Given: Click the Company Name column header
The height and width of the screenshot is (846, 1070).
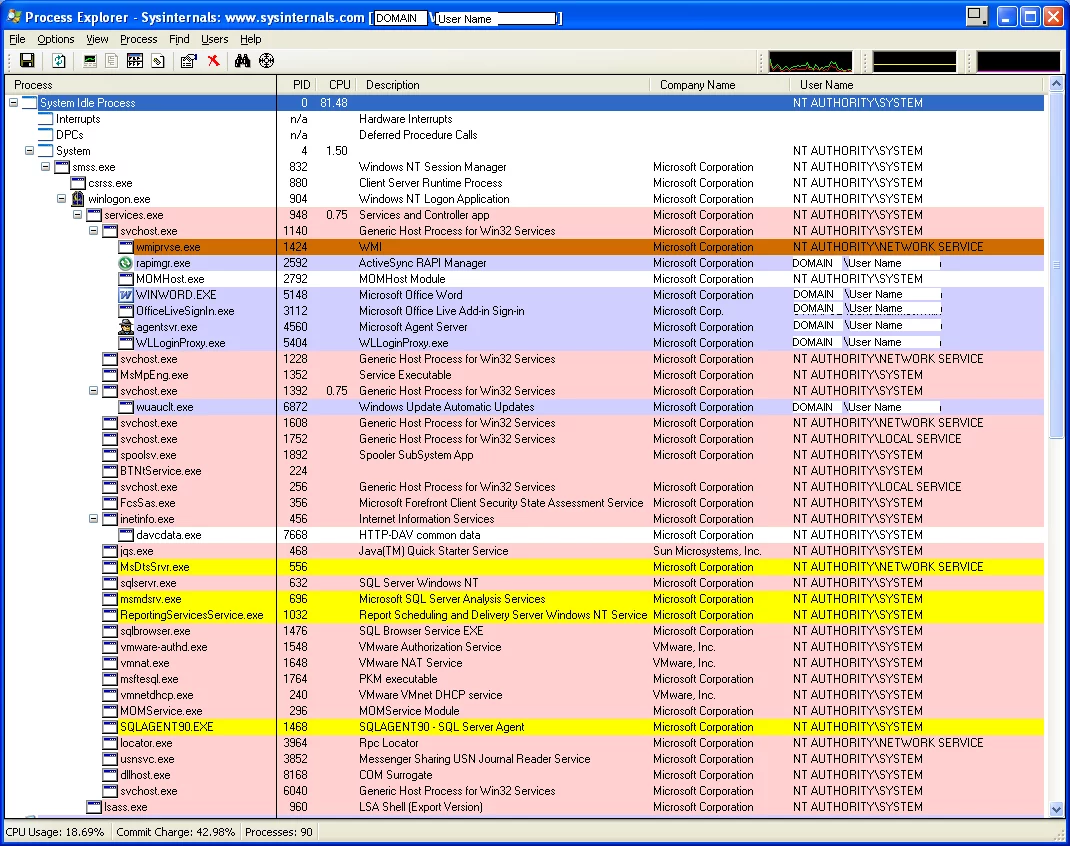Looking at the screenshot, I should pos(697,85).
